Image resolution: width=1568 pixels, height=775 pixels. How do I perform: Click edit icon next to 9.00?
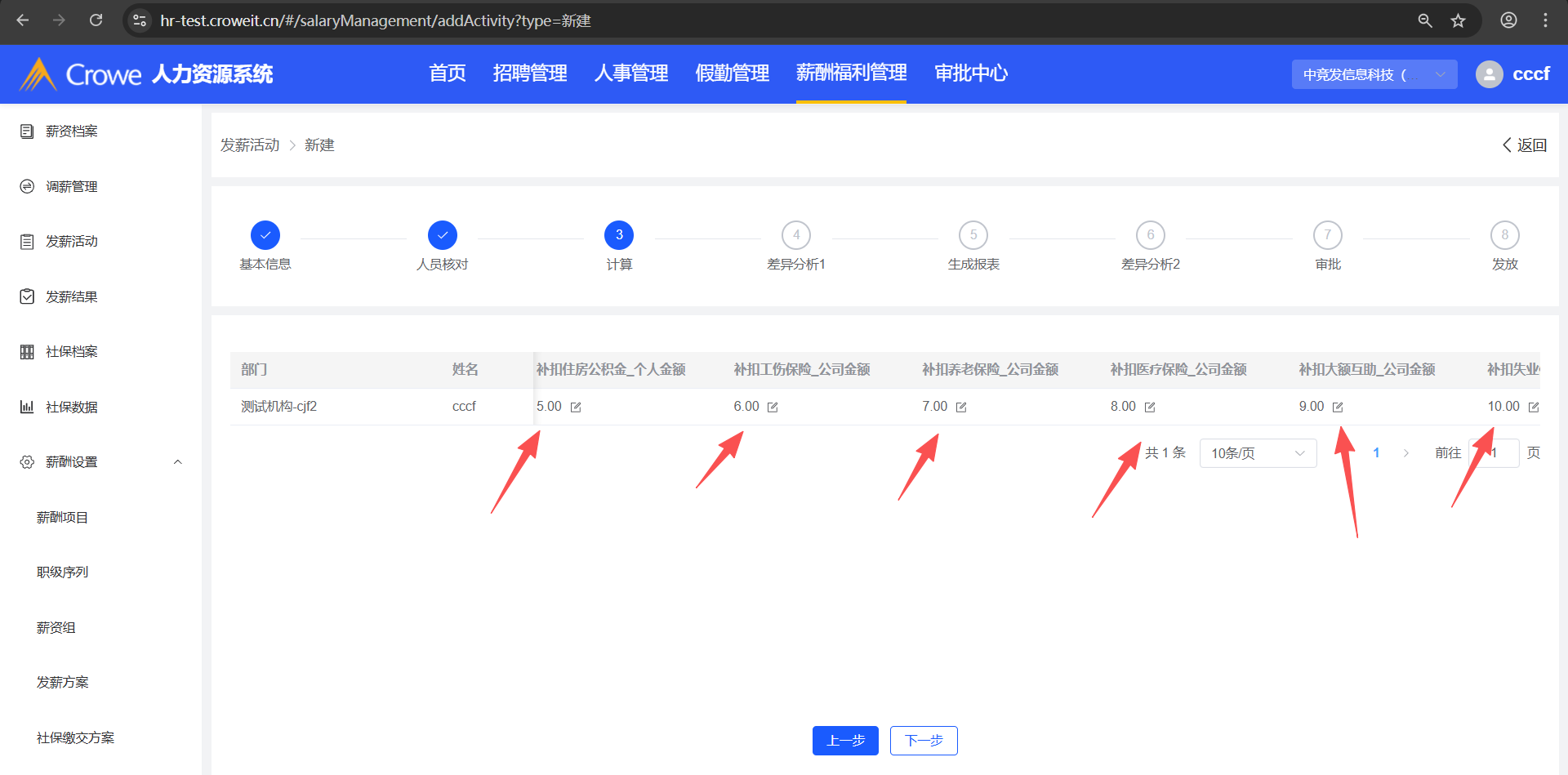point(1338,408)
